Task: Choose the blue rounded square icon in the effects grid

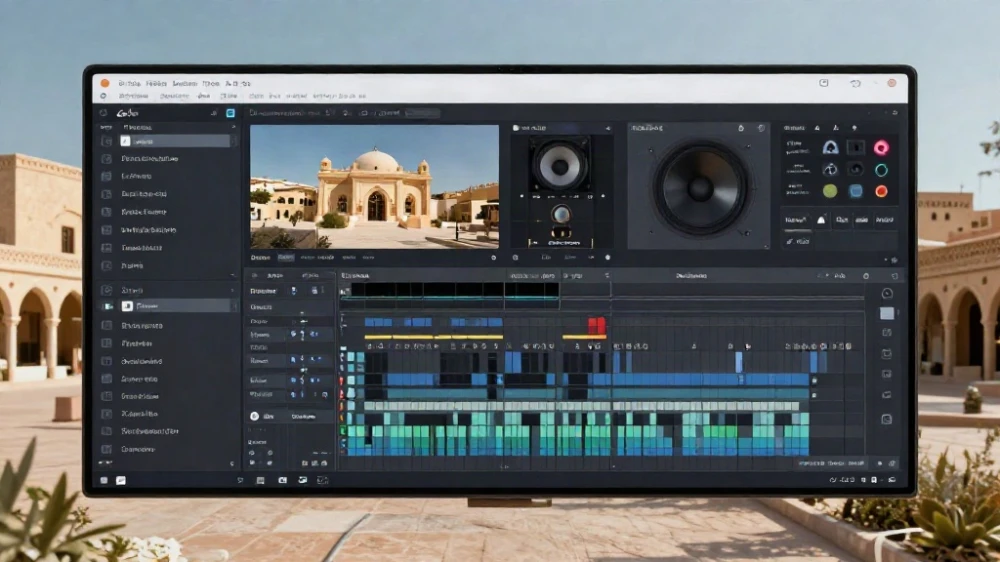Action: coord(855,191)
